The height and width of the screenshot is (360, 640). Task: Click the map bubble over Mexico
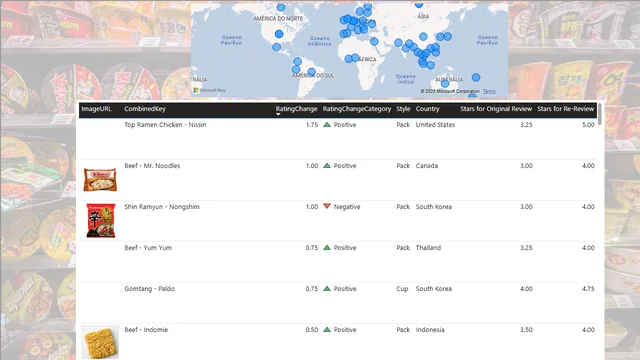click(276, 47)
